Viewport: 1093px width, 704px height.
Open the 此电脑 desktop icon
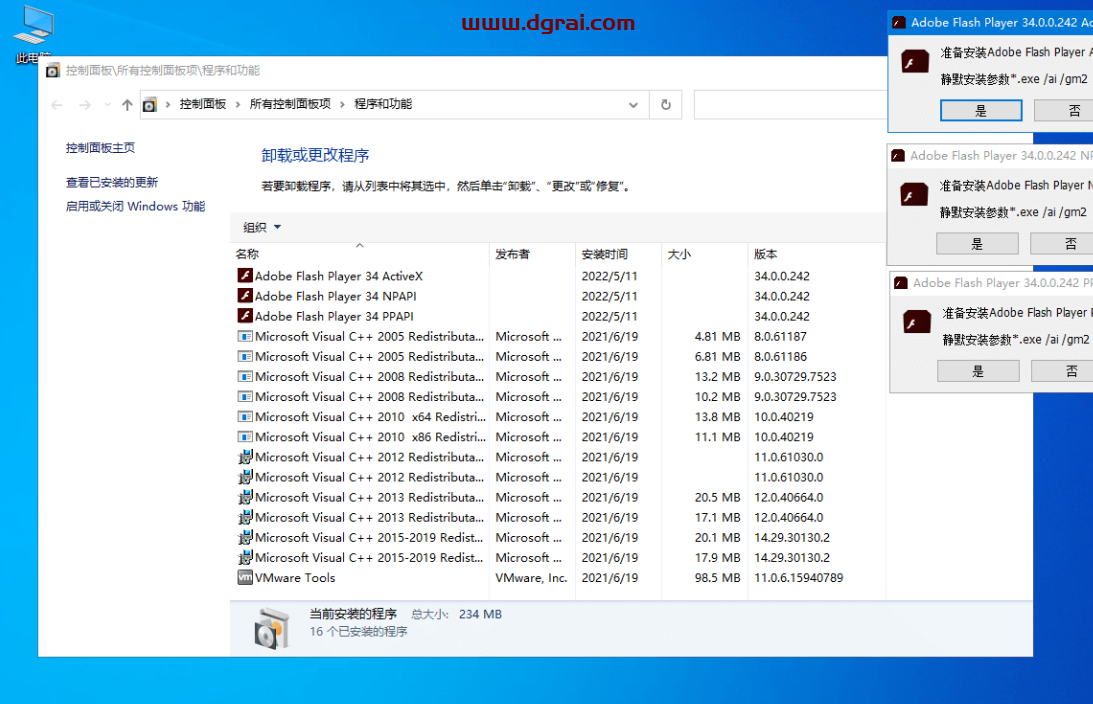pos(33,33)
